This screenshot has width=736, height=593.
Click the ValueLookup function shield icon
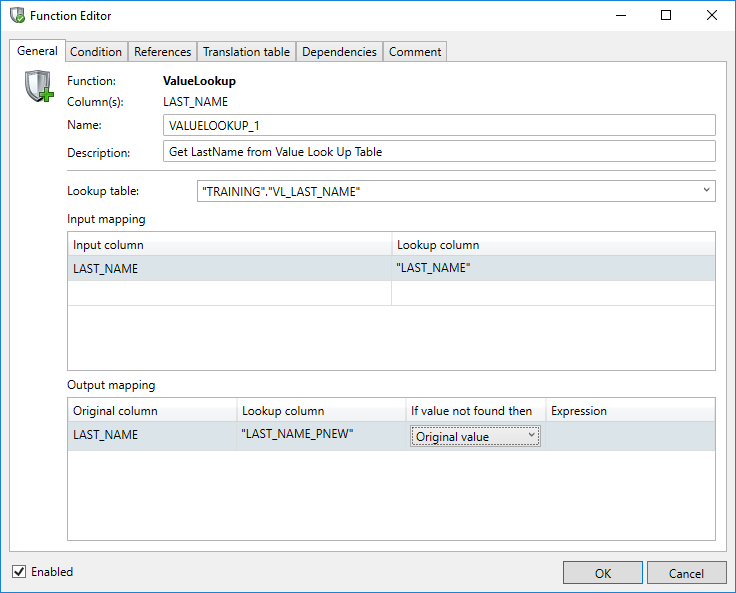pos(38,88)
